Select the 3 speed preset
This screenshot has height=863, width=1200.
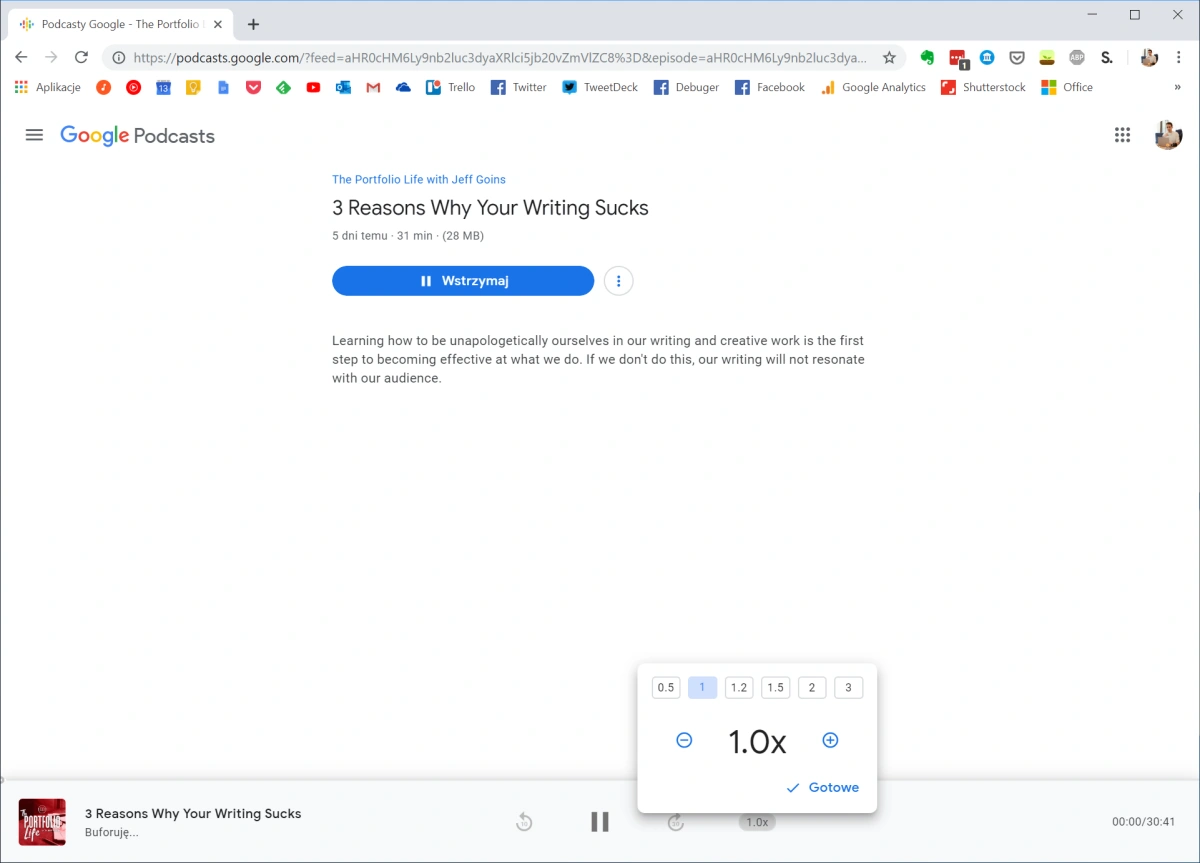[848, 687]
